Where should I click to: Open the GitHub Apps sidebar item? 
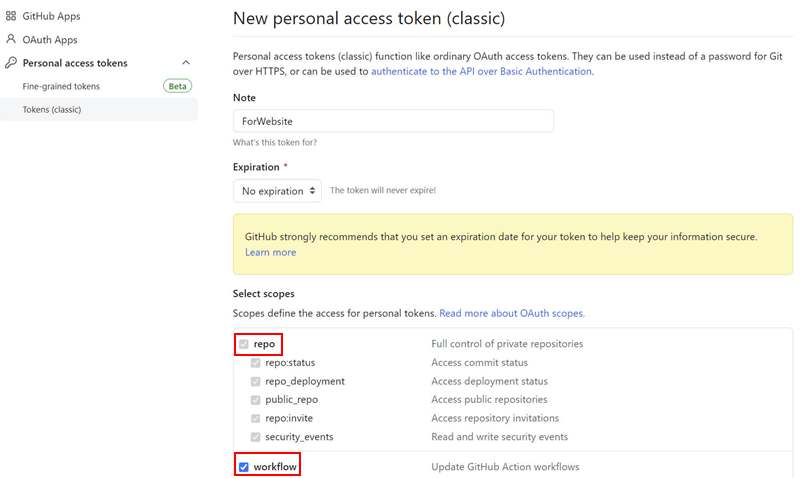pyautogui.click(x=51, y=16)
